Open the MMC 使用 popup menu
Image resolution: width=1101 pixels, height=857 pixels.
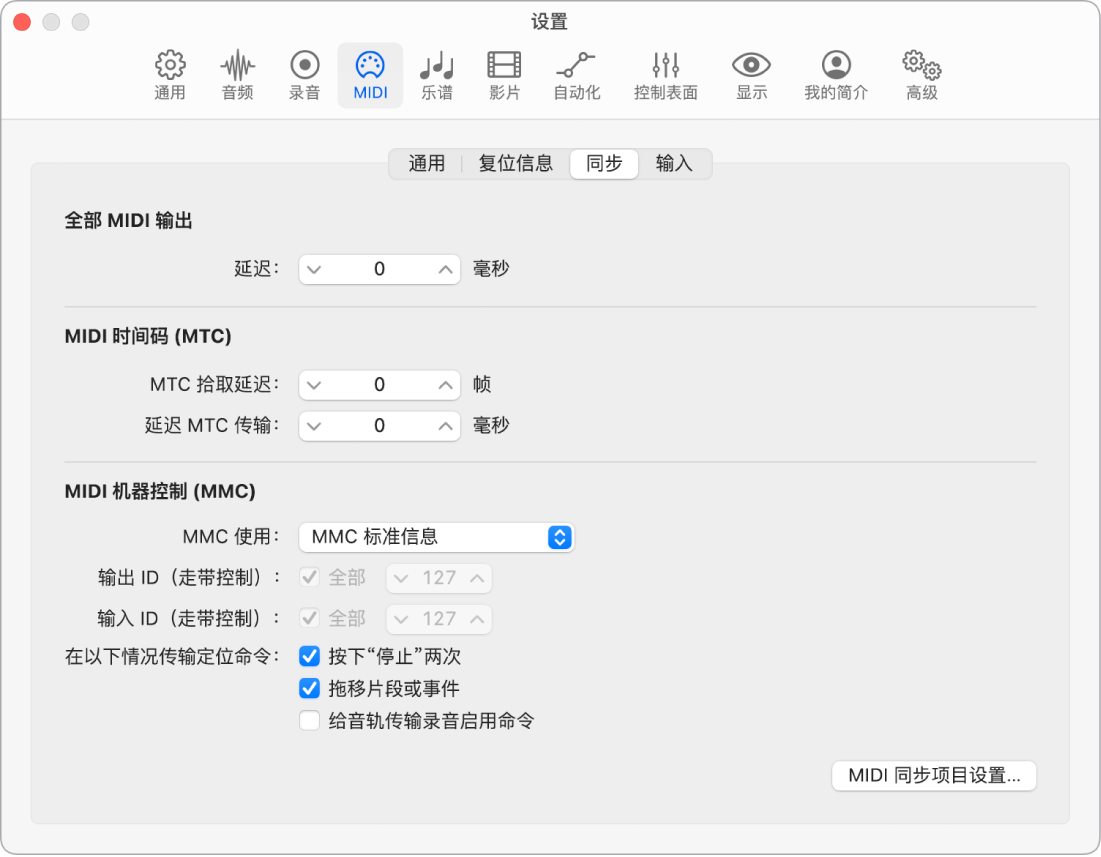(436, 538)
